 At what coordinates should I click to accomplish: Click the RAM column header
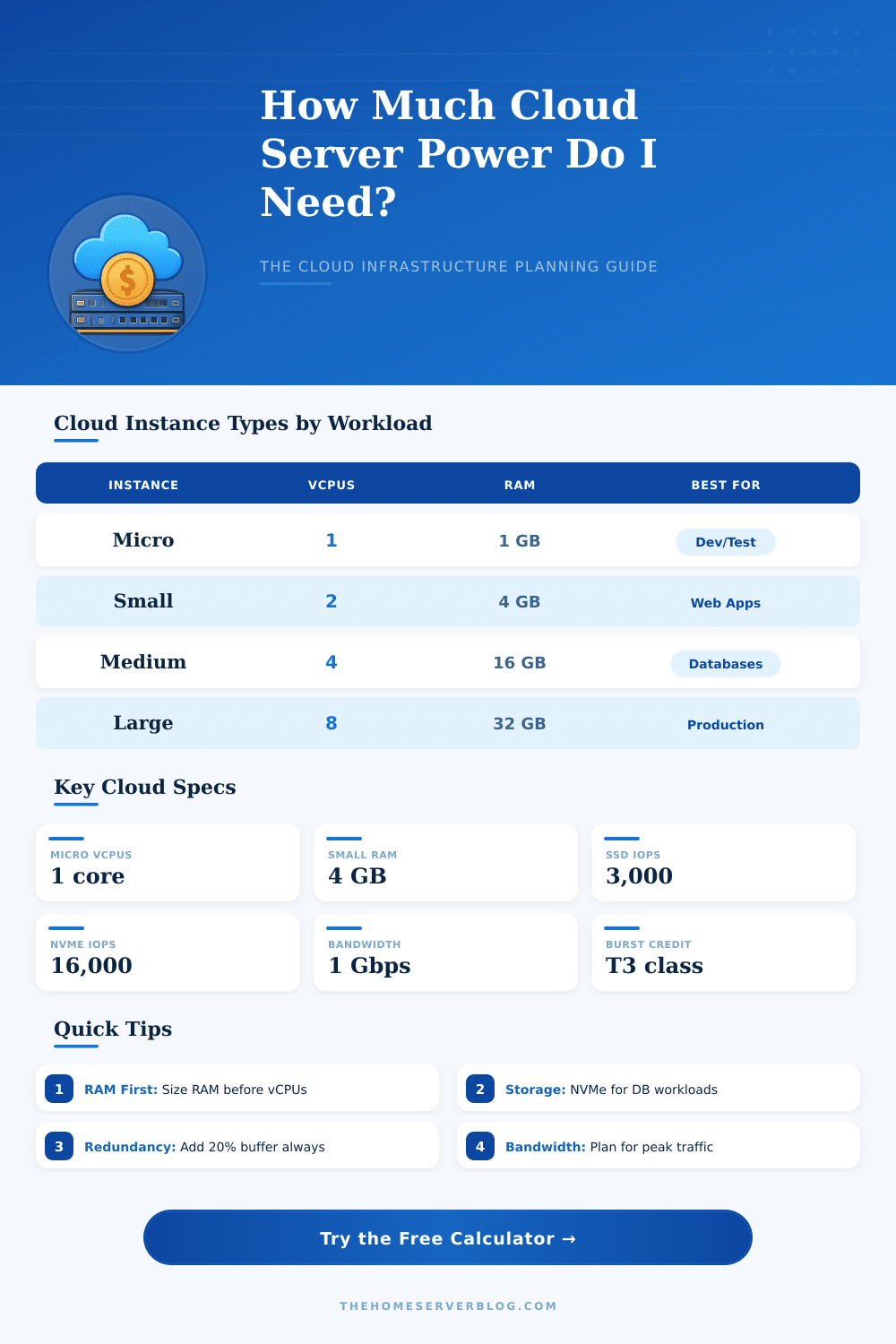point(520,485)
